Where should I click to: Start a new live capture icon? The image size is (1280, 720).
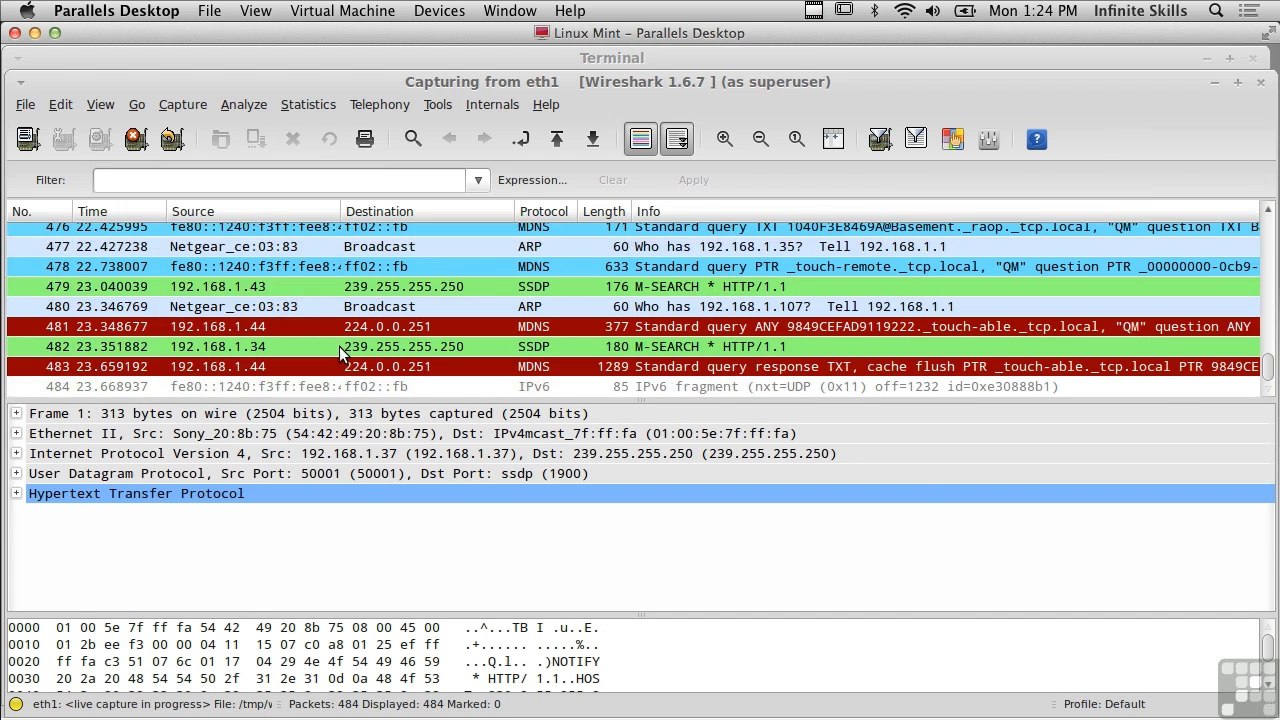[100, 139]
